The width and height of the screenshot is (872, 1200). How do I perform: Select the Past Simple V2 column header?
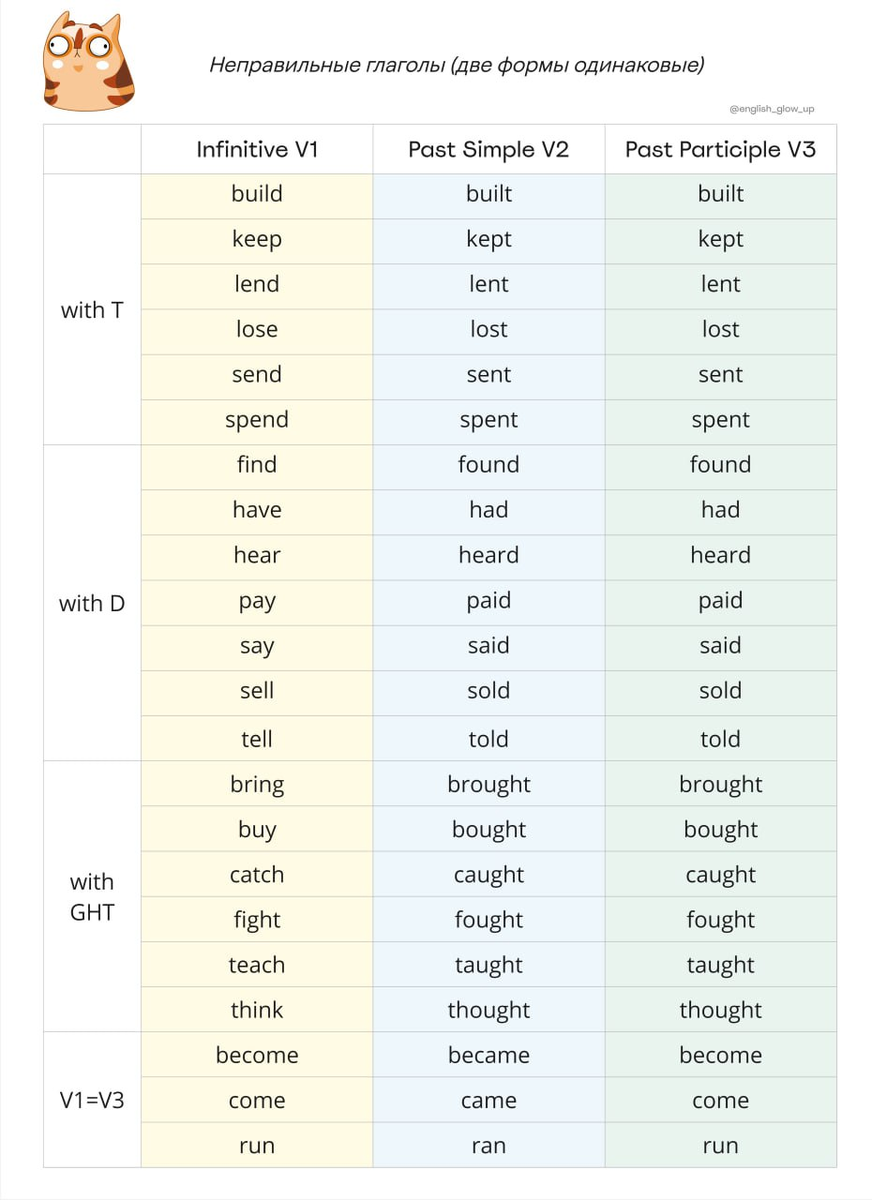pyautogui.click(x=489, y=150)
